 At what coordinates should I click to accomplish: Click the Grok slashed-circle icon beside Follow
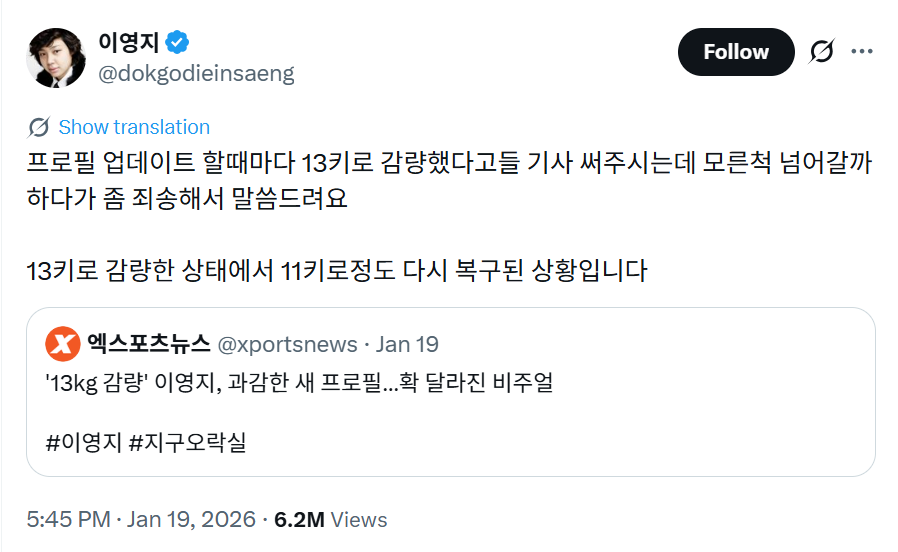tap(821, 52)
